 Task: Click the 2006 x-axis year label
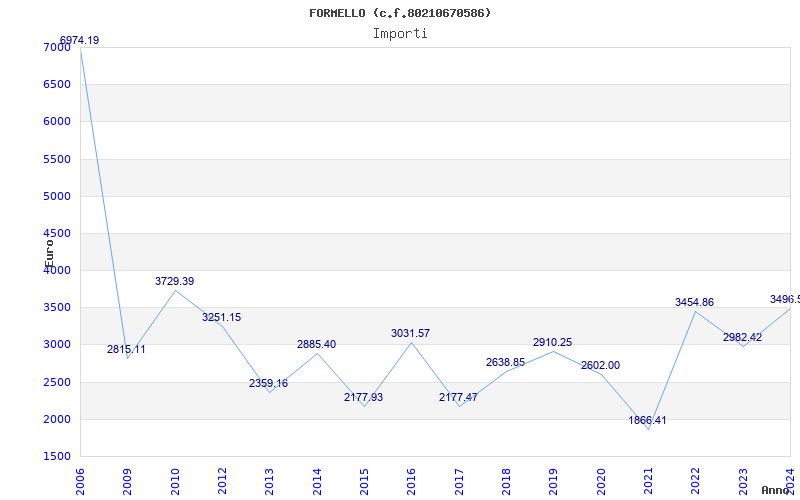(80, 482)
